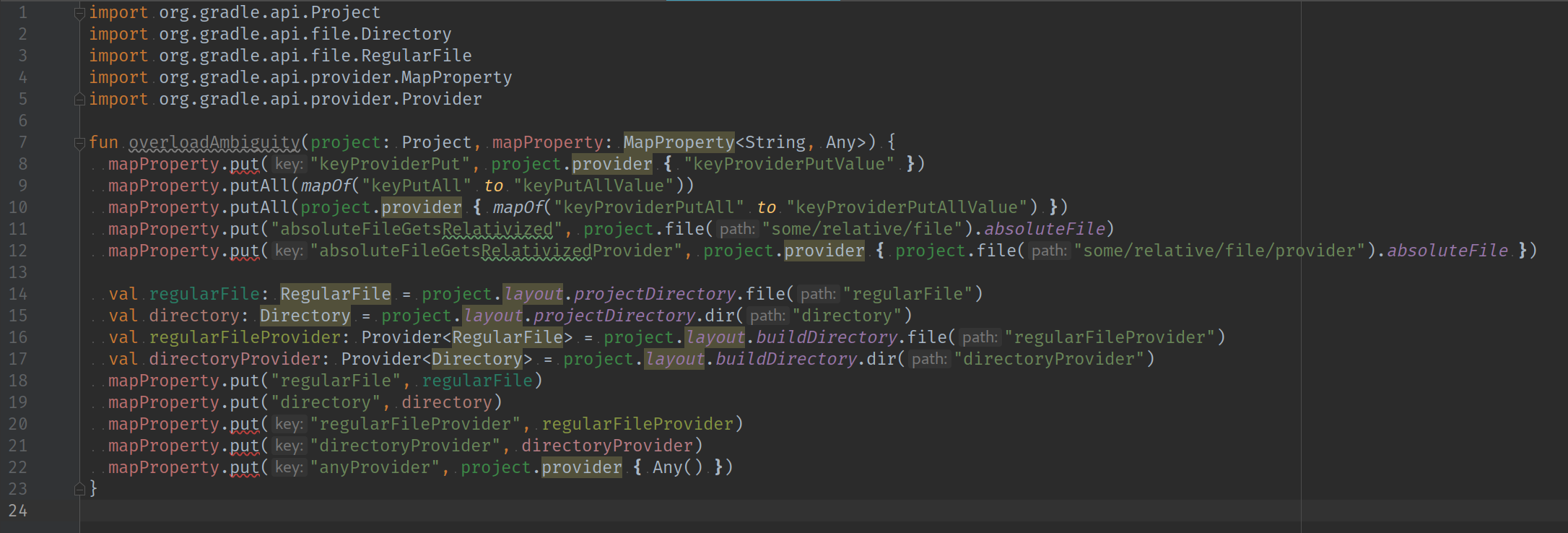Click MapProperty type in the function signature
Image resolution: width=1568 pixels, height=533 pixels.
point(679,142)
